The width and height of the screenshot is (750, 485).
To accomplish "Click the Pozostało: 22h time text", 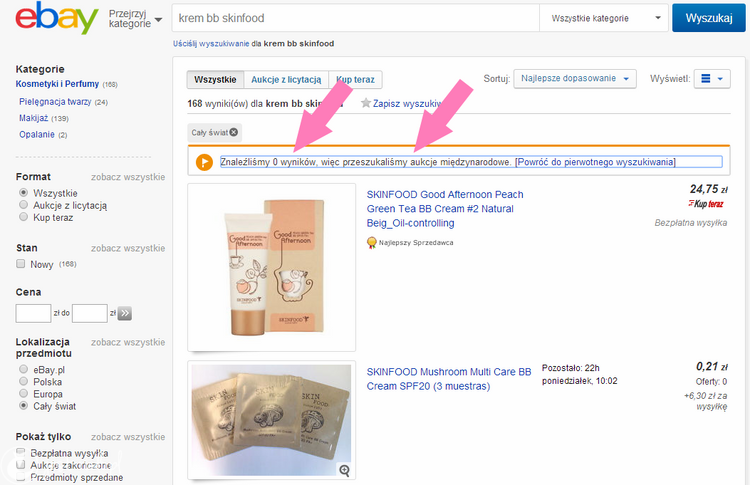I will [570, 368].
